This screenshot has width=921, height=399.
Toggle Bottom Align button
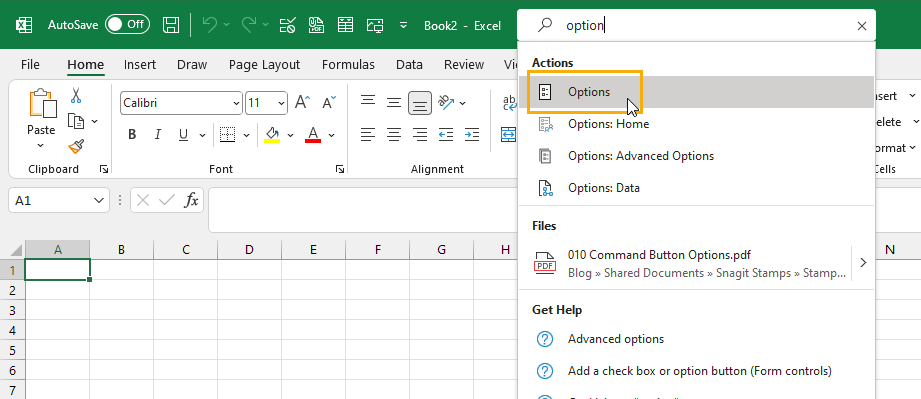coord(419,103)
